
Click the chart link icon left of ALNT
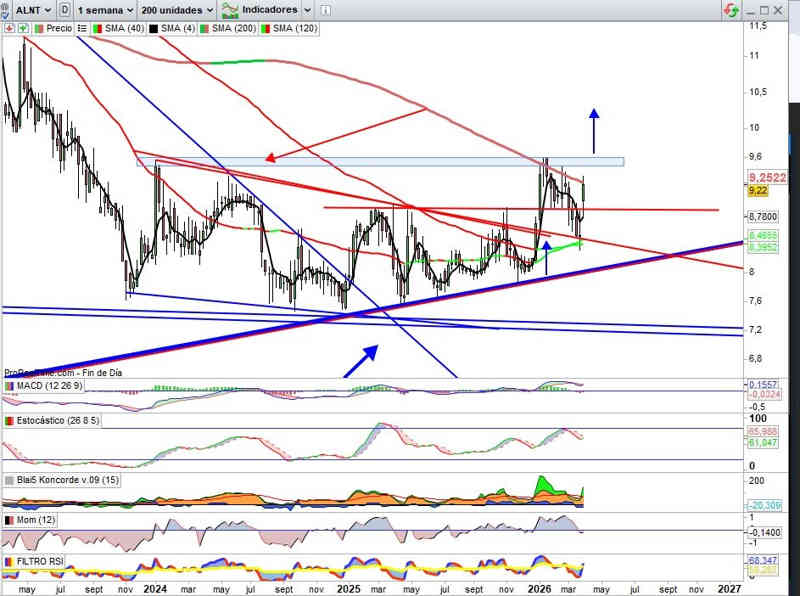pos(7,10)
